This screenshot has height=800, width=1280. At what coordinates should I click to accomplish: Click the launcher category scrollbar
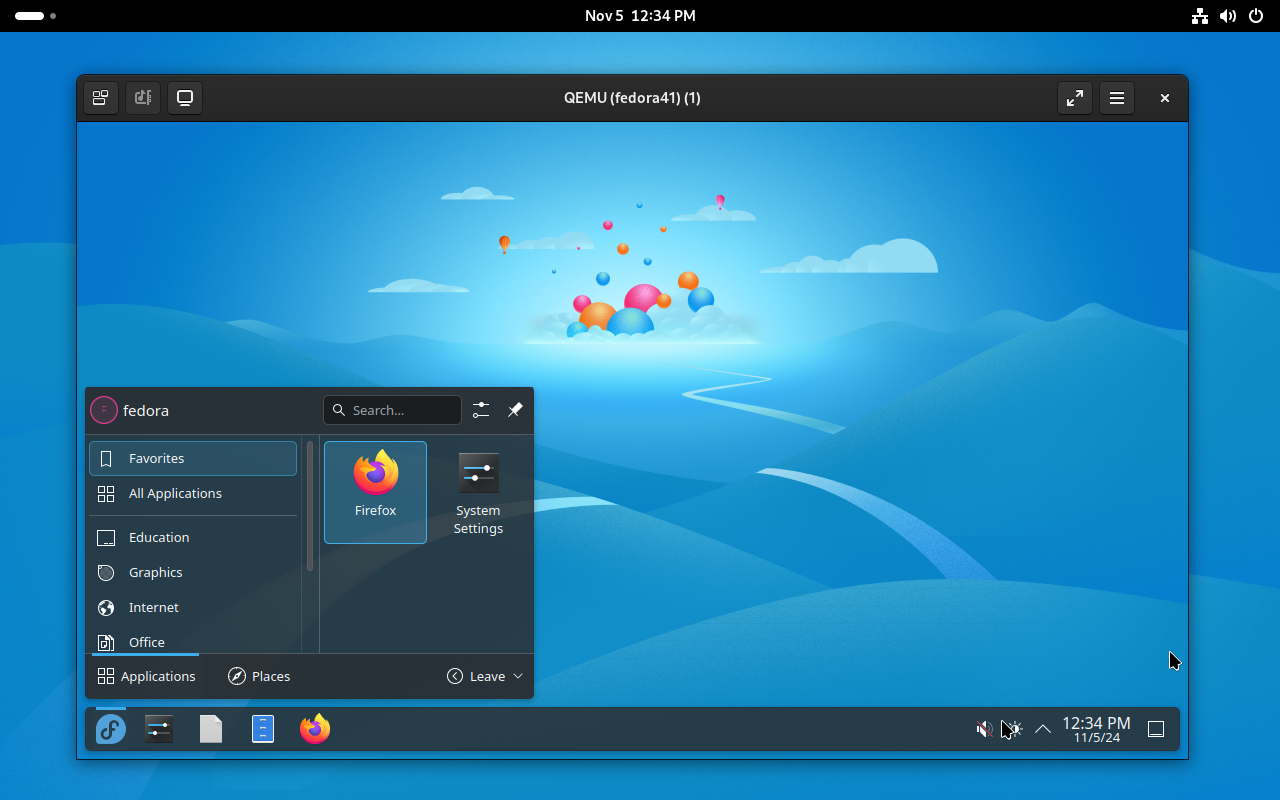coord(310,506)
